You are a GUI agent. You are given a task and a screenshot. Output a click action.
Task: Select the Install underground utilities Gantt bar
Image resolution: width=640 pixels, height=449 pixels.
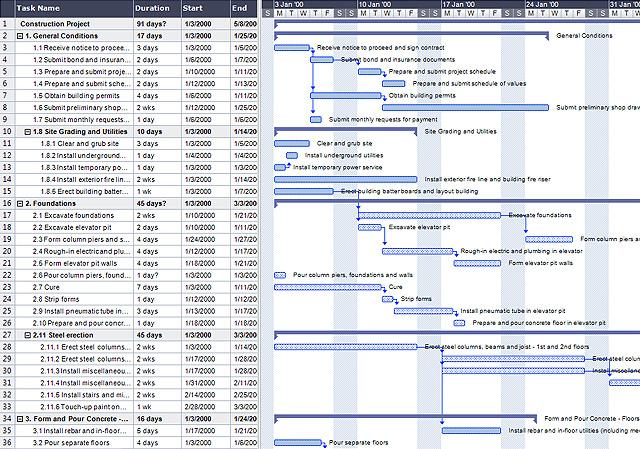click(x=292, y=156)
